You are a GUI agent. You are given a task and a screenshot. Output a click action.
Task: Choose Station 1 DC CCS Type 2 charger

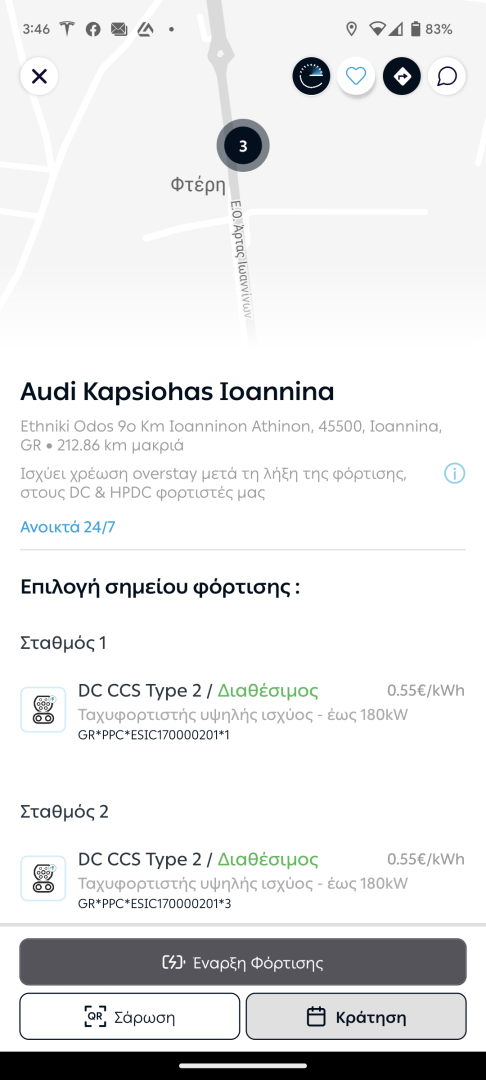(242, 711)
